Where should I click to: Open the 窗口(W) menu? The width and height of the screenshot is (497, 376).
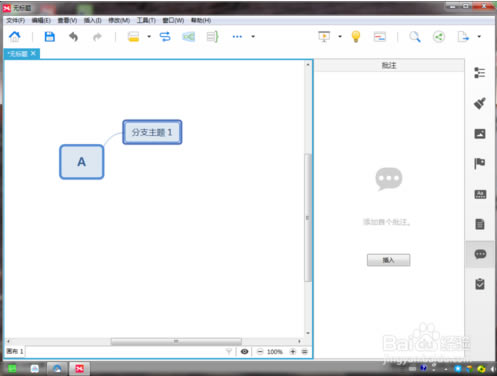coord(173,20)
